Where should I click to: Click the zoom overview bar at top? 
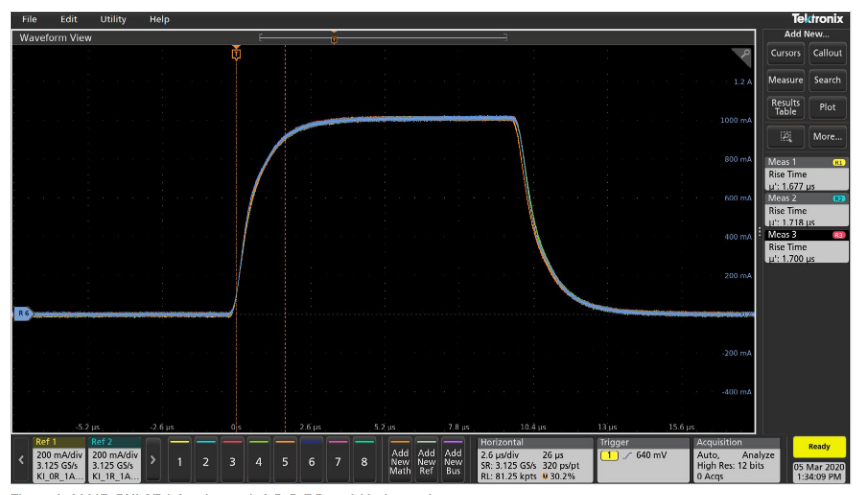tap(383, 38)
